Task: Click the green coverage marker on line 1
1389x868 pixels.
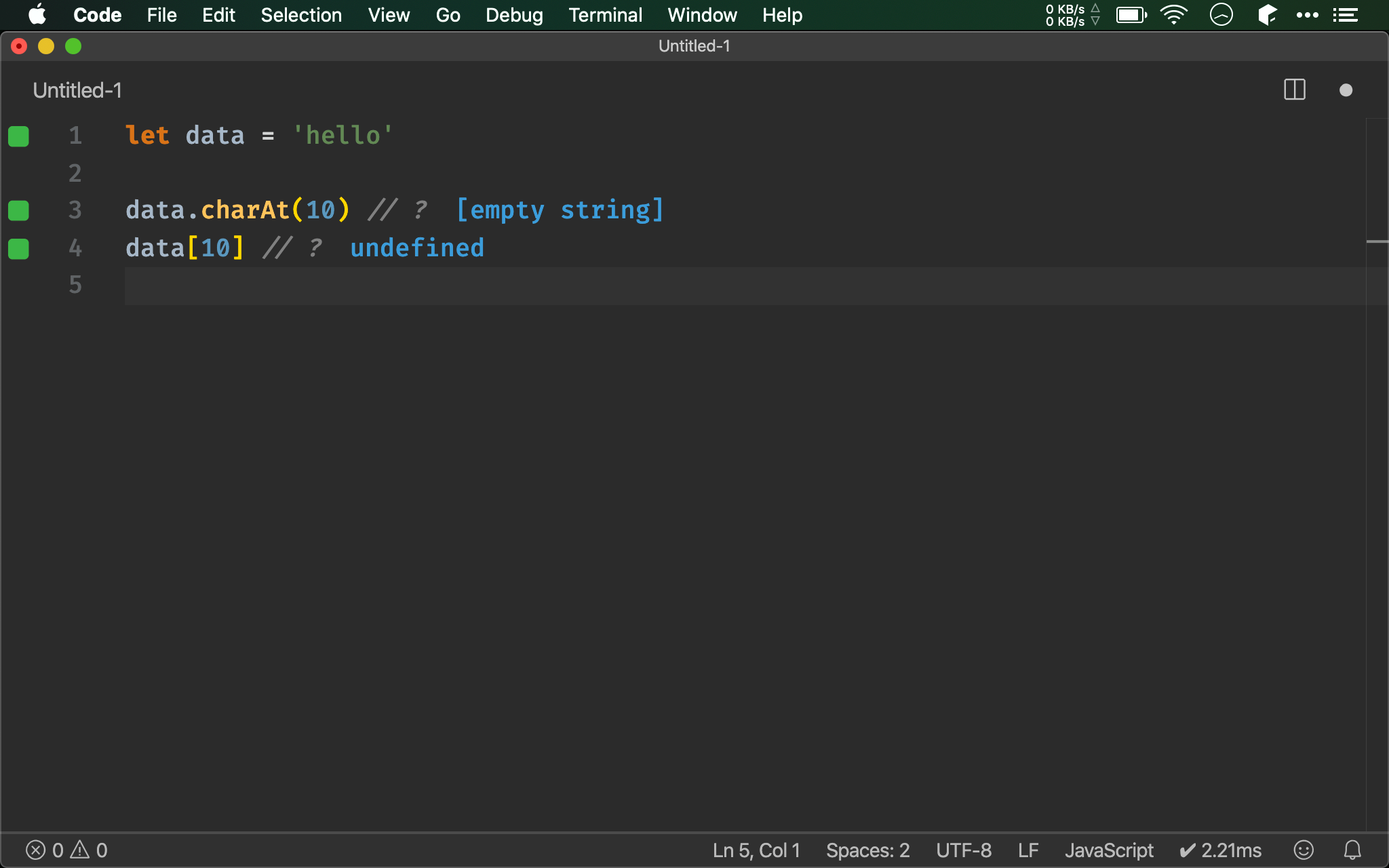Action: click(x=18, y=136)
